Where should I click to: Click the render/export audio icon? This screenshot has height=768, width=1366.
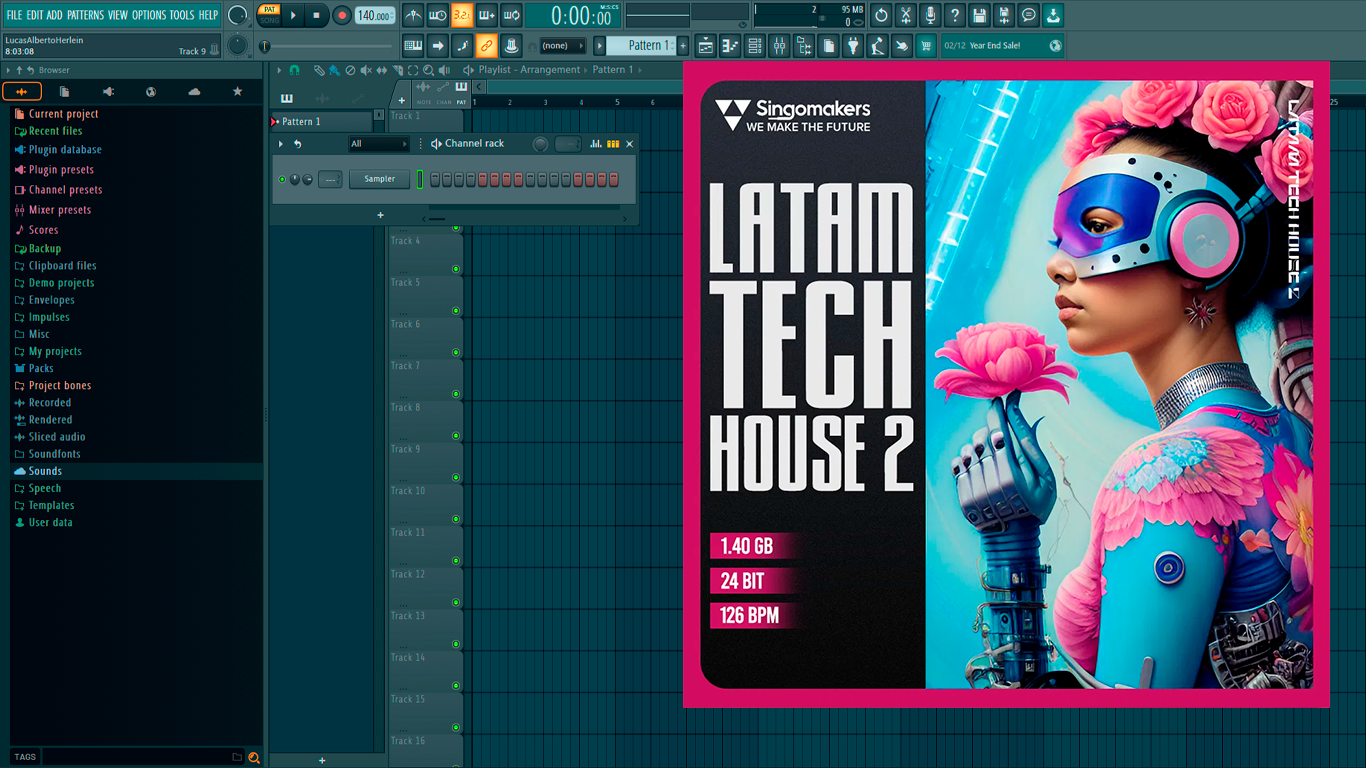pyautogui.click(x=1004, y=15)
